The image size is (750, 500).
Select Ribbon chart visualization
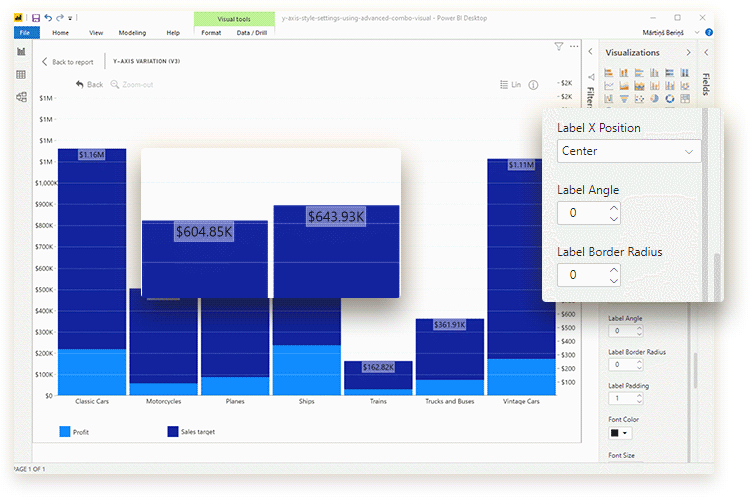point(685,86)
